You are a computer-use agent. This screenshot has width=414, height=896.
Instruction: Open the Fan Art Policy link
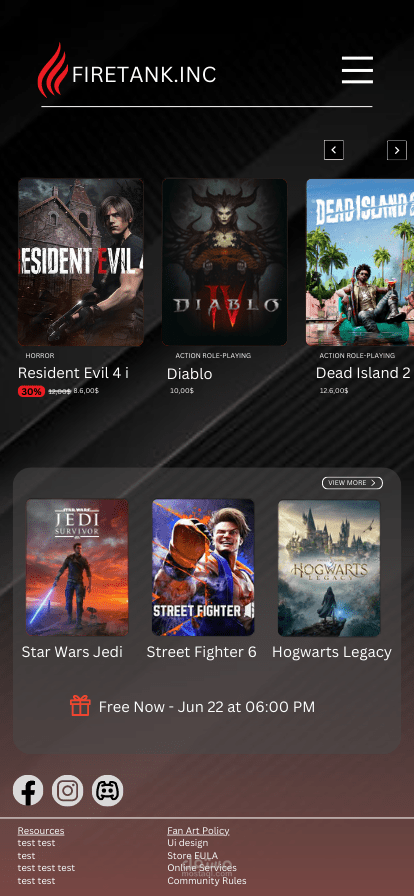pos(198,831)
